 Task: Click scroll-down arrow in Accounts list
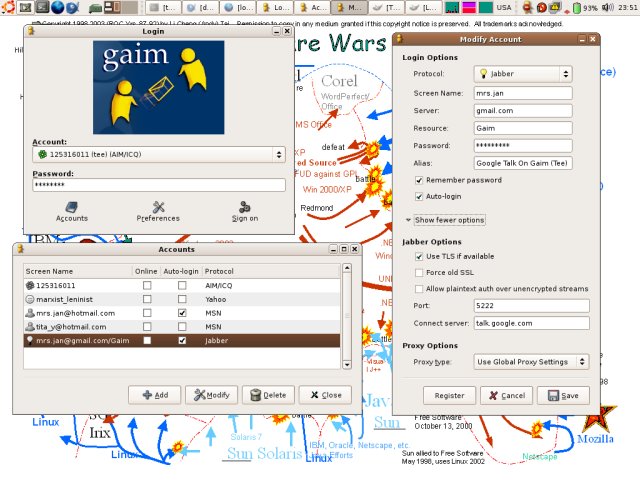click(347, 365)
